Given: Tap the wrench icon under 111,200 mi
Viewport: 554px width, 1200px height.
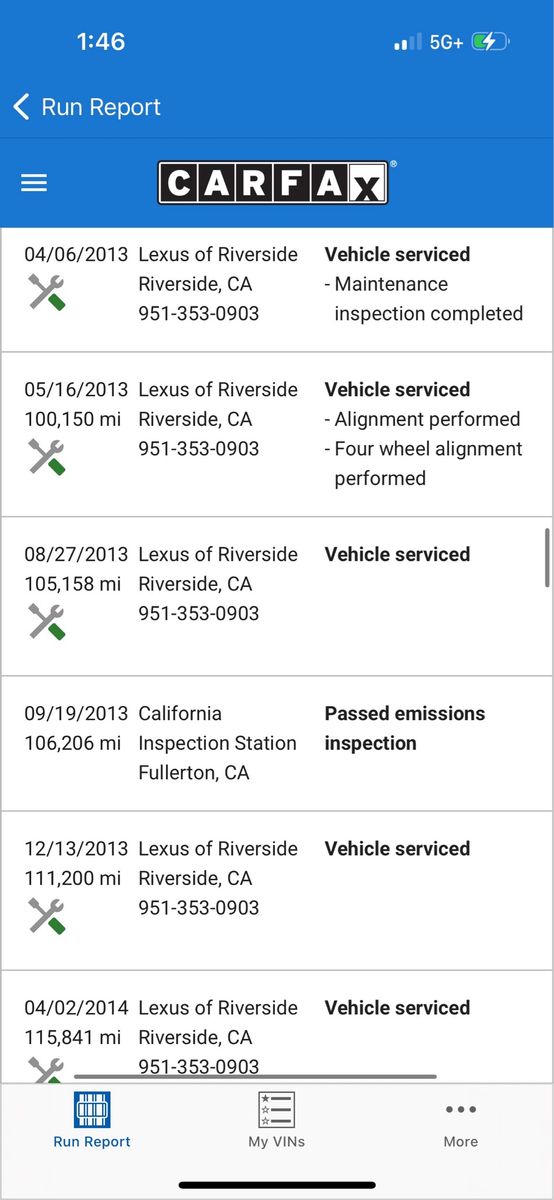Looking at the screenshot, I should tap(46, 915).
